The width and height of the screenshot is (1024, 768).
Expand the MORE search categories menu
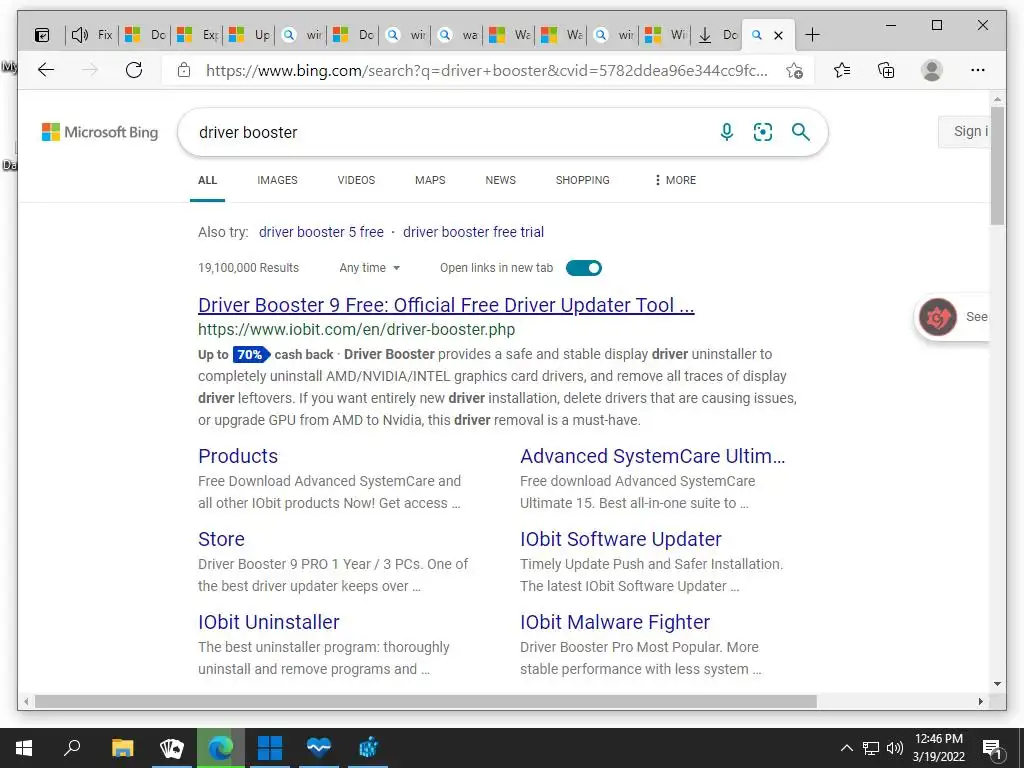[x=676, y=180]
